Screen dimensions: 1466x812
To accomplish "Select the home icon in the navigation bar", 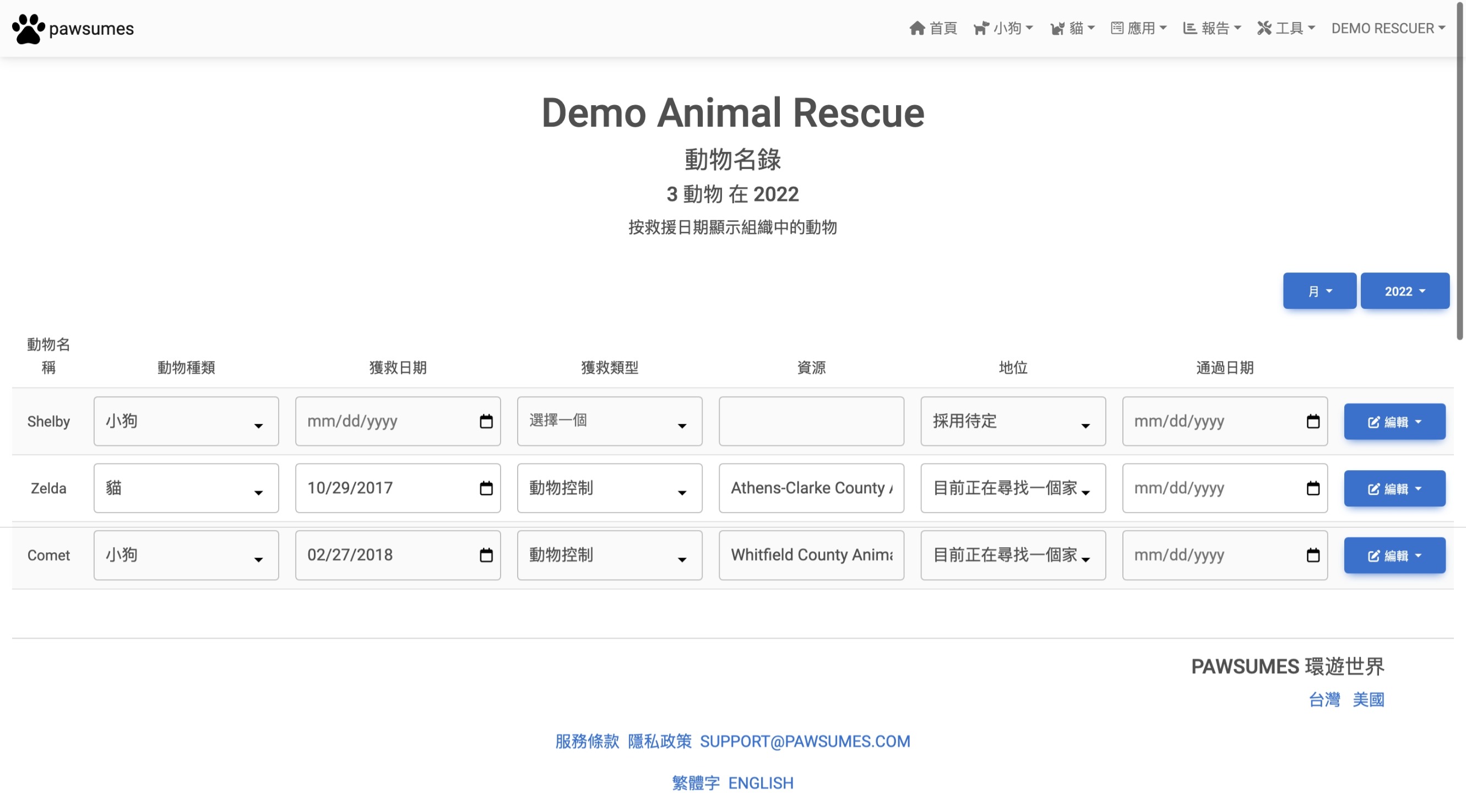I will [x=917, y=28].
